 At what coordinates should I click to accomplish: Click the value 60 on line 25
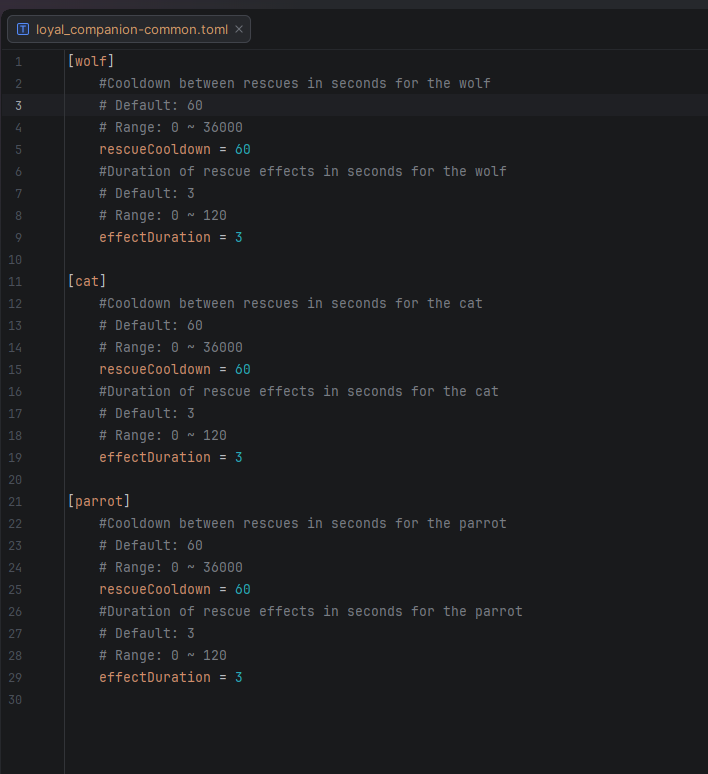242,589
